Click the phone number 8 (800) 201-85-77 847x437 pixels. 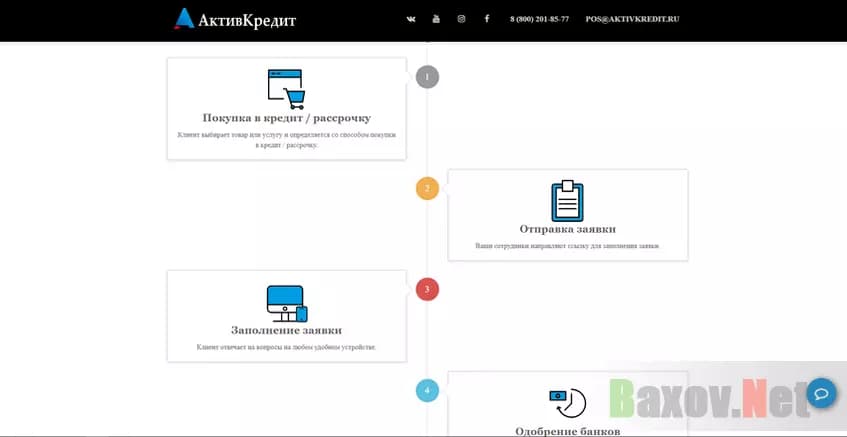539,19
